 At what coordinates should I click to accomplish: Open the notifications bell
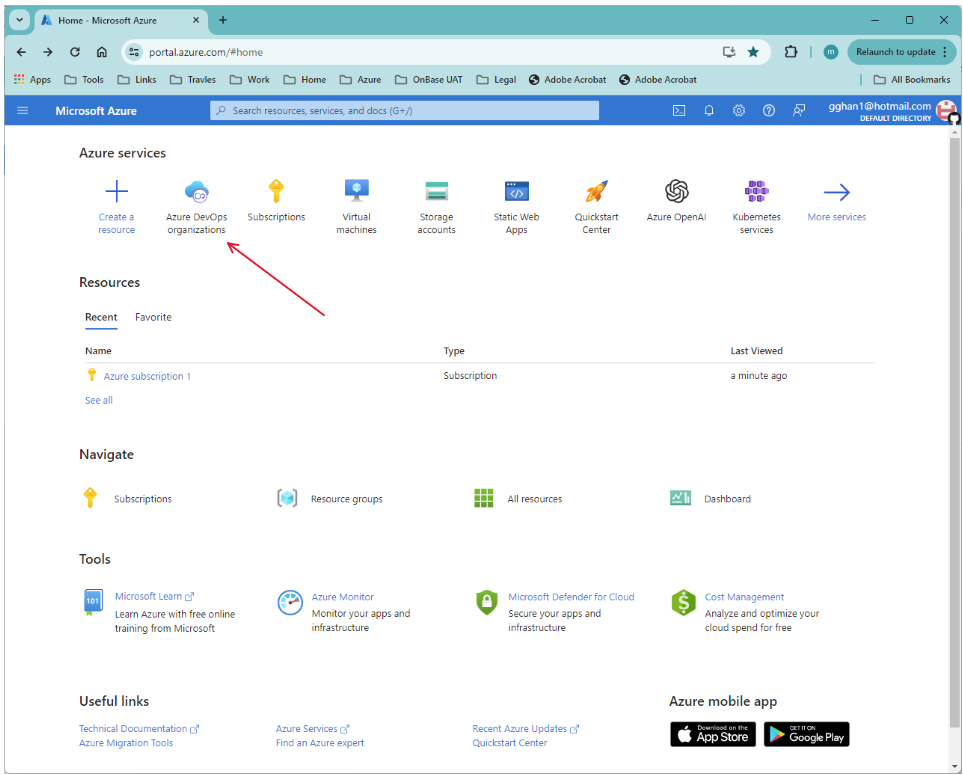coord(709,110)
